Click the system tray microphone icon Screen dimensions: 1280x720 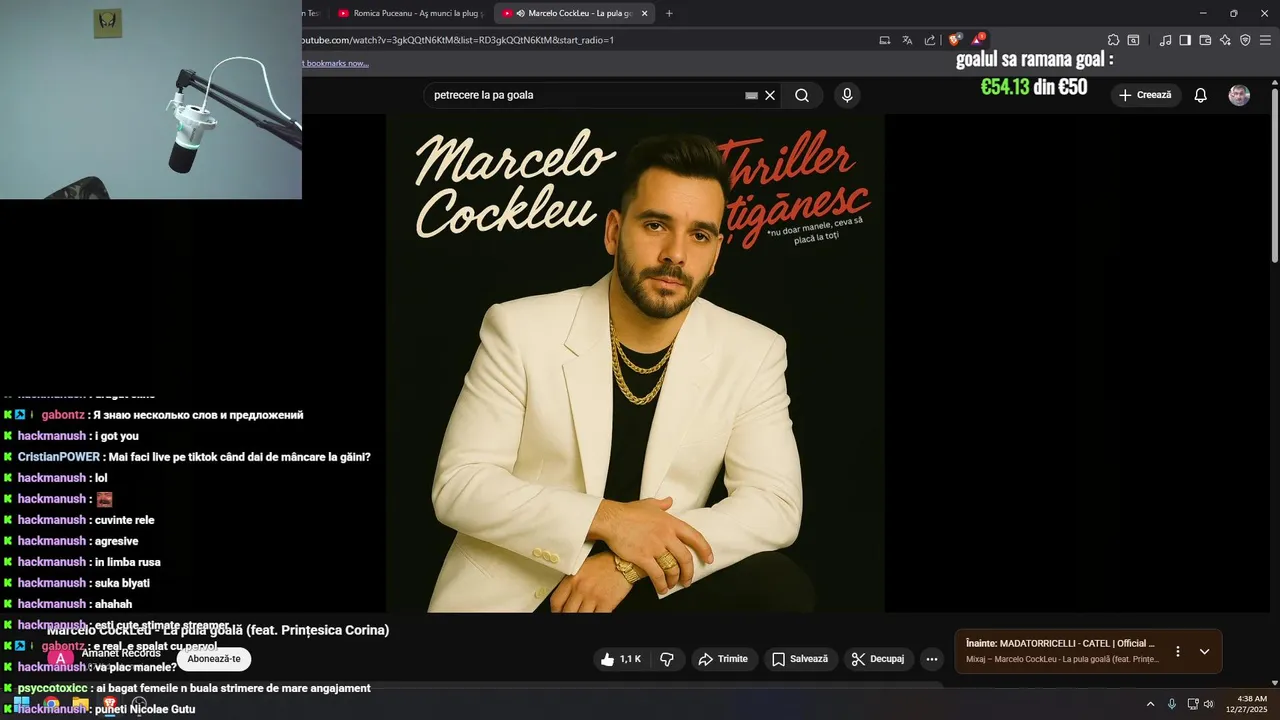coord(1172,704)
